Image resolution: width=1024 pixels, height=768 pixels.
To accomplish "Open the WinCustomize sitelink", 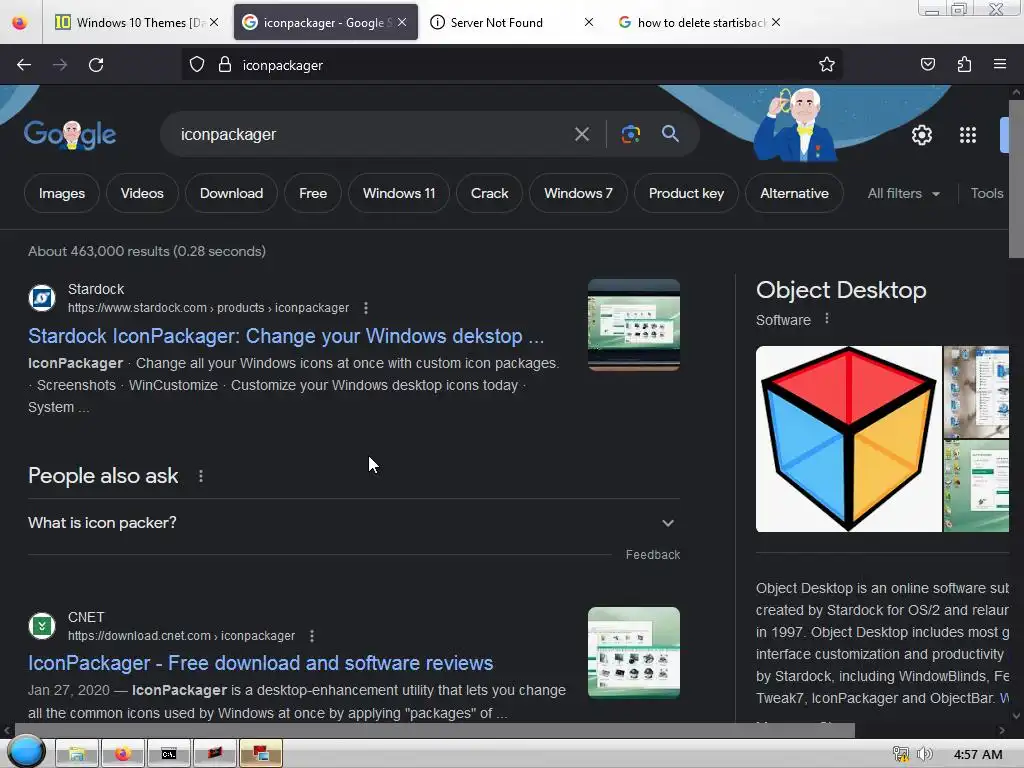I will click(173, 385).
